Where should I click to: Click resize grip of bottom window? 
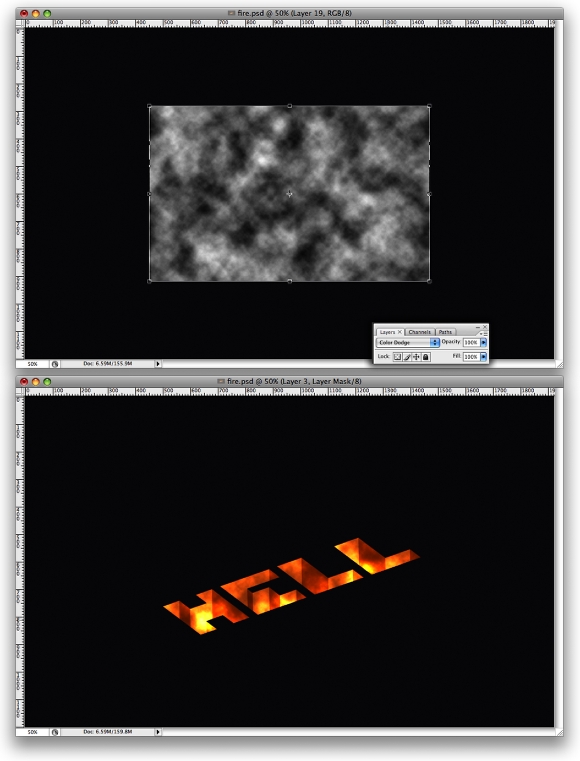[x=559, y=732]
